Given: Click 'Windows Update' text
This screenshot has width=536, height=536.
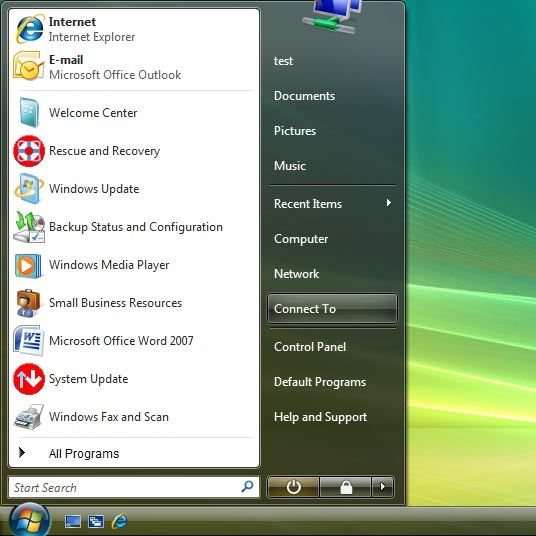Looking at the screenshot, I should pos(94,189).
